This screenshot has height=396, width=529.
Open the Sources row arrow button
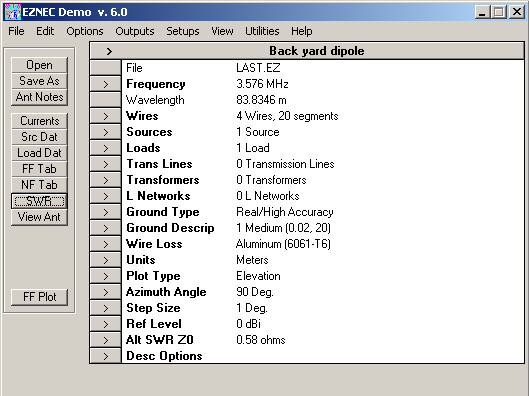tap(106, 132)
